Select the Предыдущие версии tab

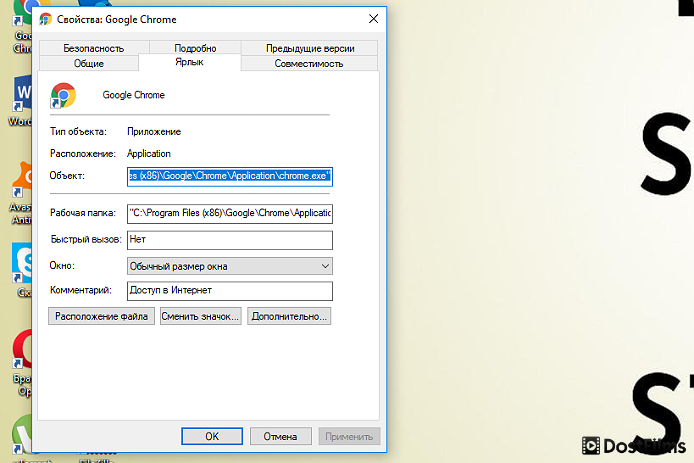310,48
